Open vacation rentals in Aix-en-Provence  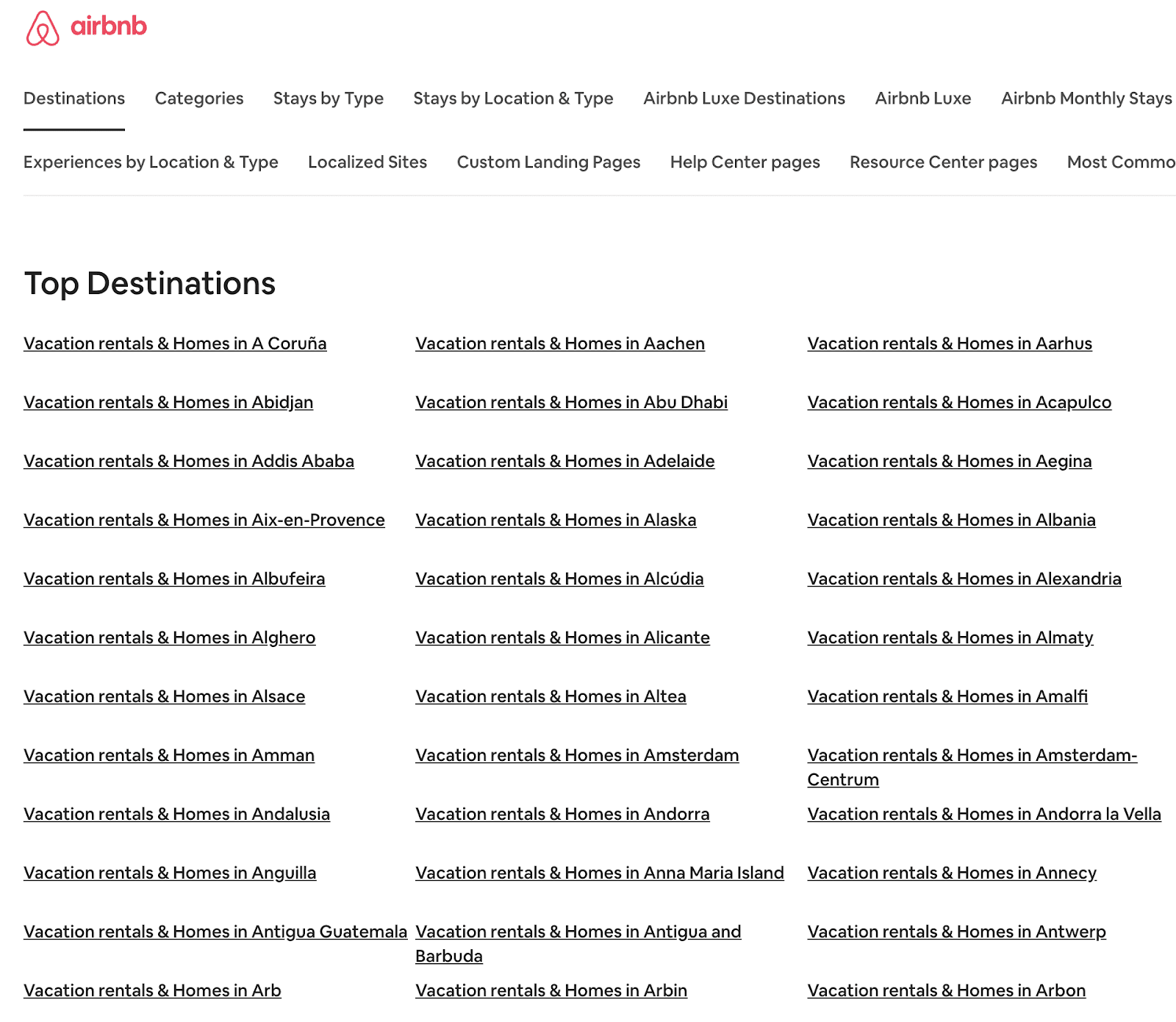click(x=204, y=520)
